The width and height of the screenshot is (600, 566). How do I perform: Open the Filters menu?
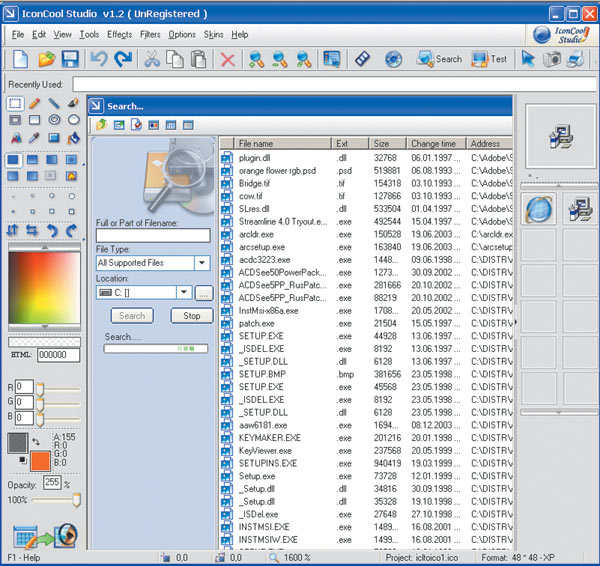click(x=150, y=35)
